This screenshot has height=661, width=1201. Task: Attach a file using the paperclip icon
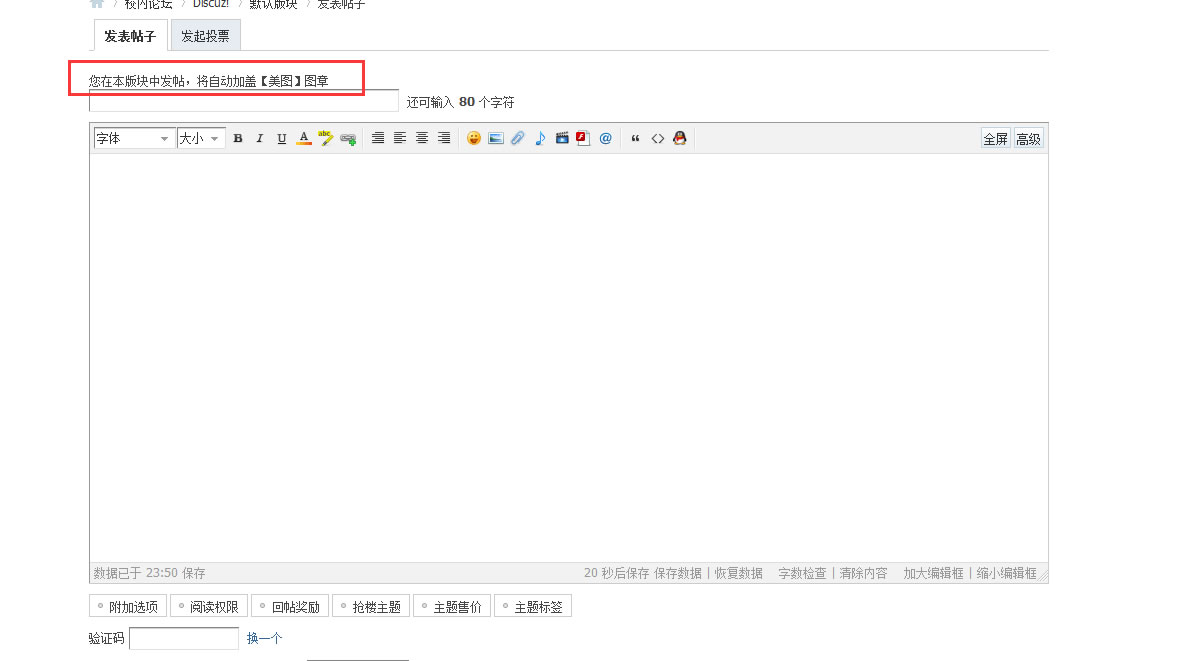click(518, 139)
